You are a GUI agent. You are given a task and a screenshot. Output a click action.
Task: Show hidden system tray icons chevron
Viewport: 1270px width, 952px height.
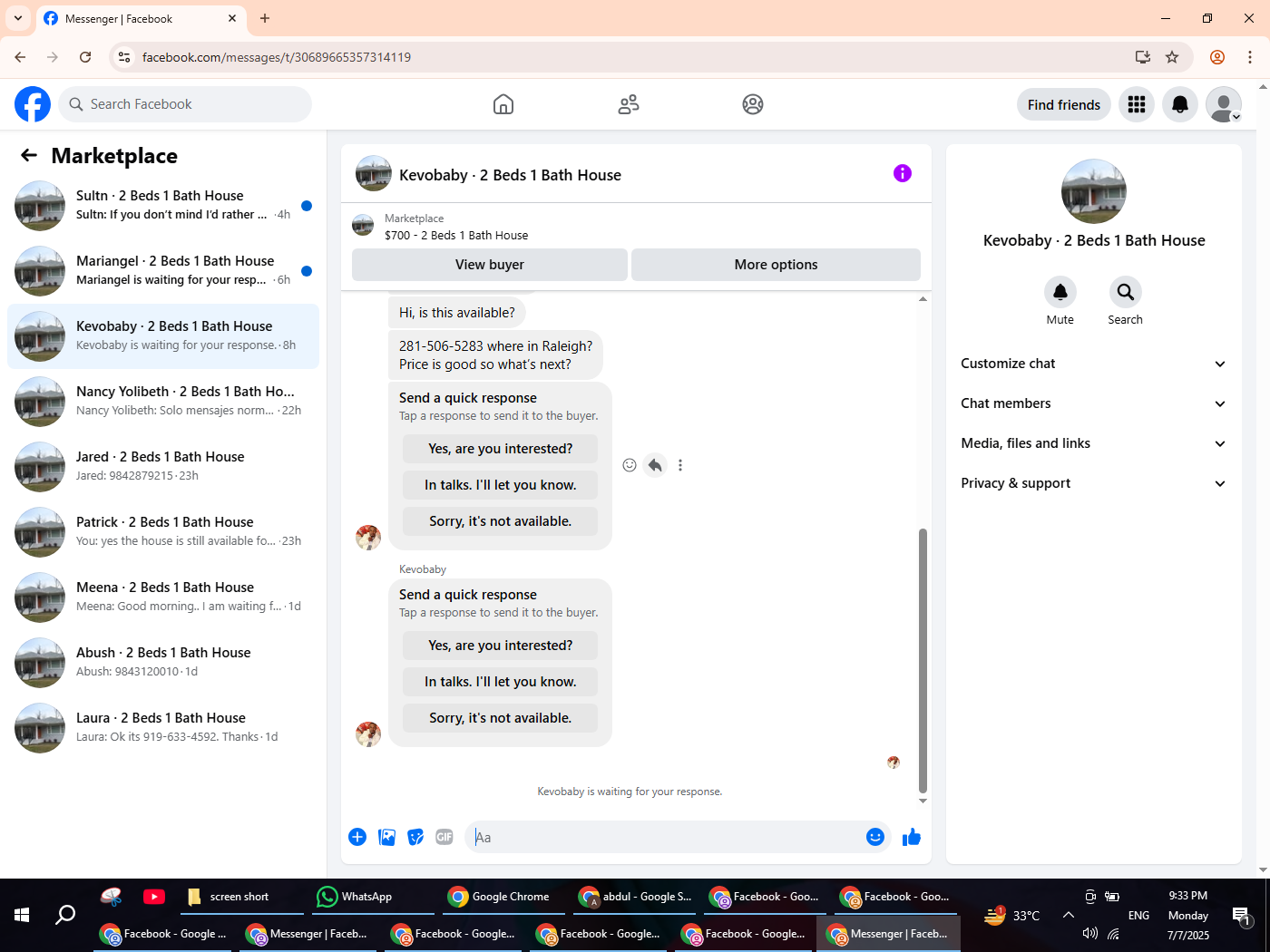click(1069, 915)
